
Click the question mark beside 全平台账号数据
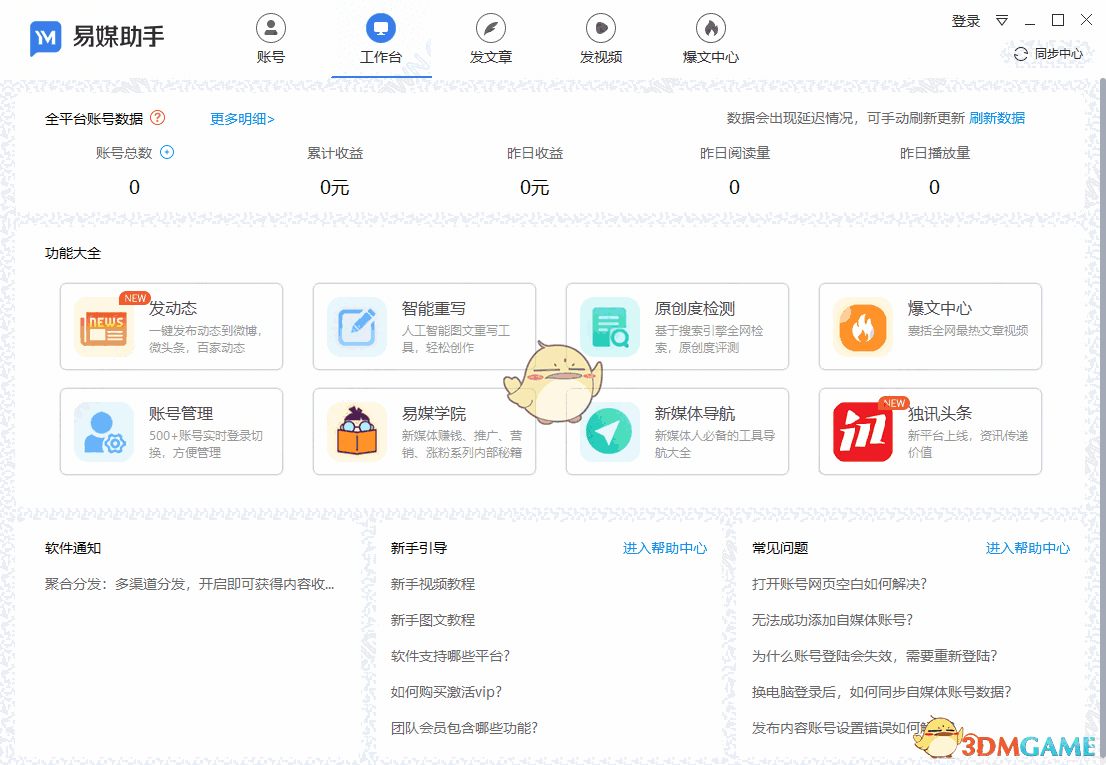point(157,118)
